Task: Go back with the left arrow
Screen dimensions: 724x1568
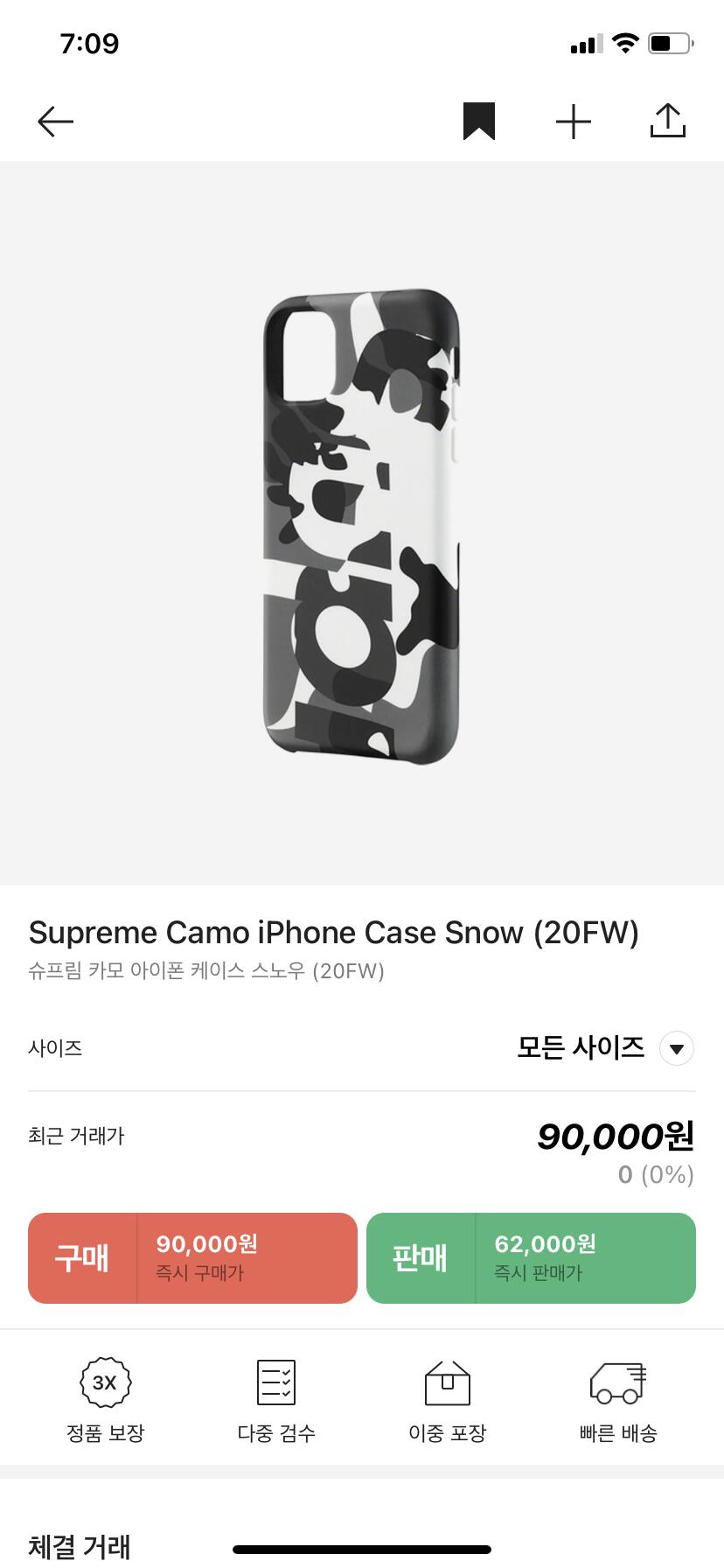Action: click(x=55, y=122)
